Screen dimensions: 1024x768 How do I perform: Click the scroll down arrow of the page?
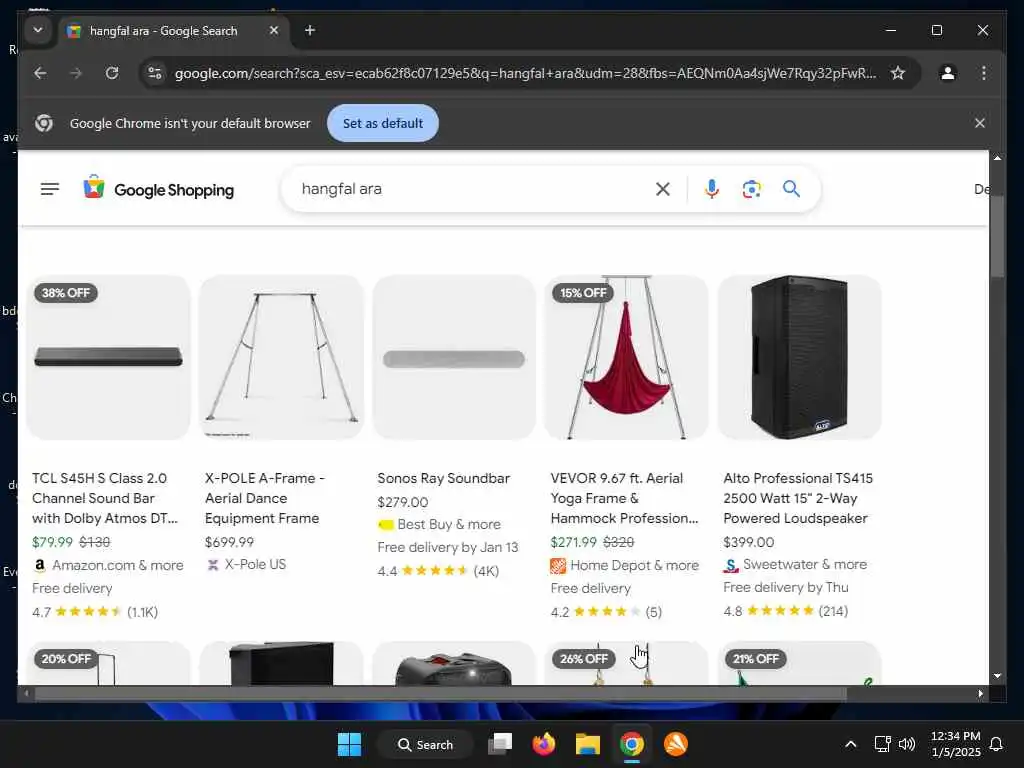(997, 676)
